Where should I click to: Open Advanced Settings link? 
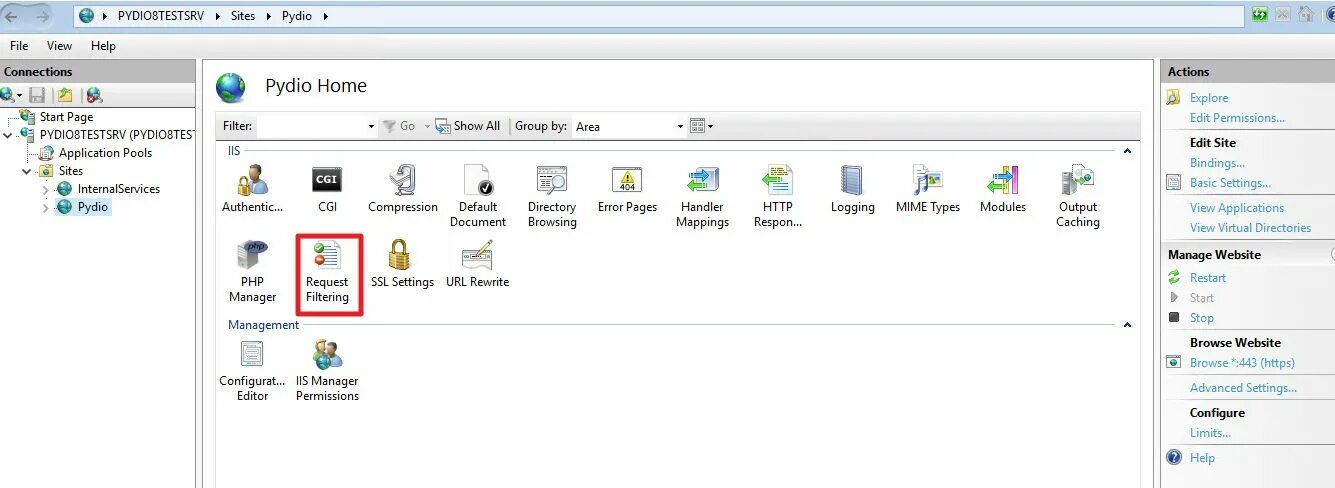tap(1243, 388)
